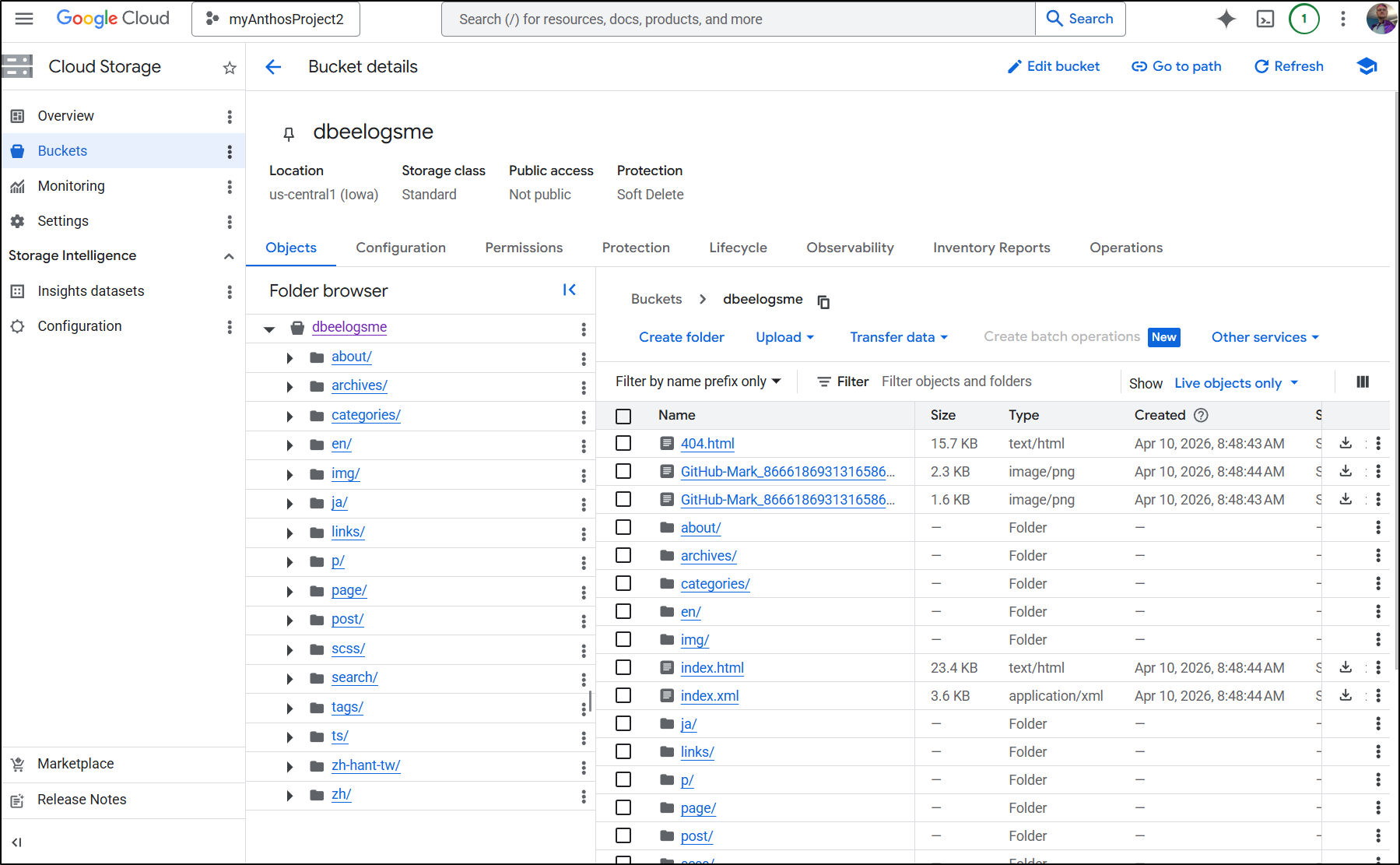Open column display options icon
Screen dimensions: 1400x865
tap(1363, 382)
